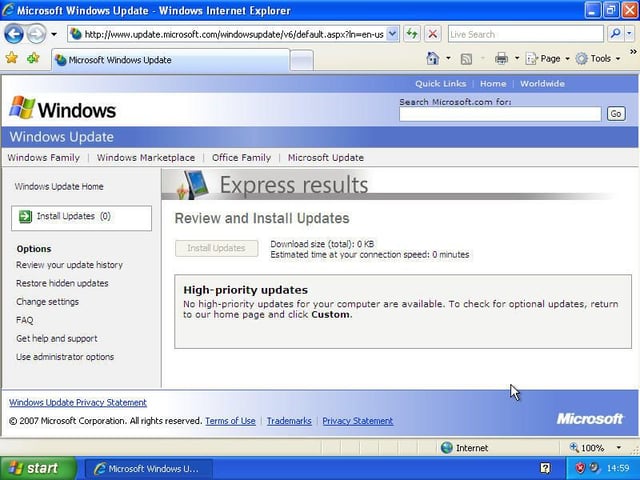Open the Page menu
The height and width of the screenshot is (480, 640).
547,59
